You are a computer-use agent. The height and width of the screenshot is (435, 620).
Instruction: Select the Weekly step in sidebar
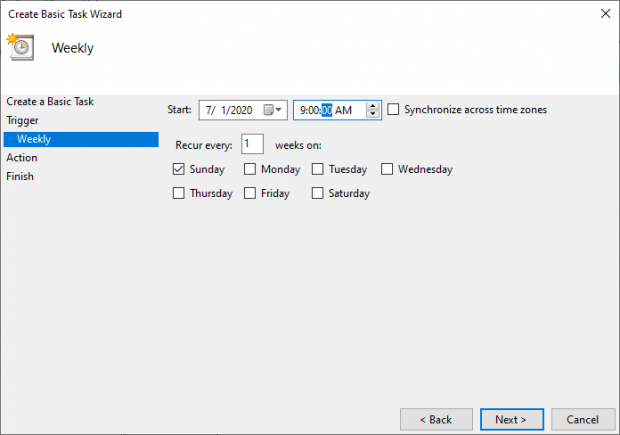tap(81, 139)
